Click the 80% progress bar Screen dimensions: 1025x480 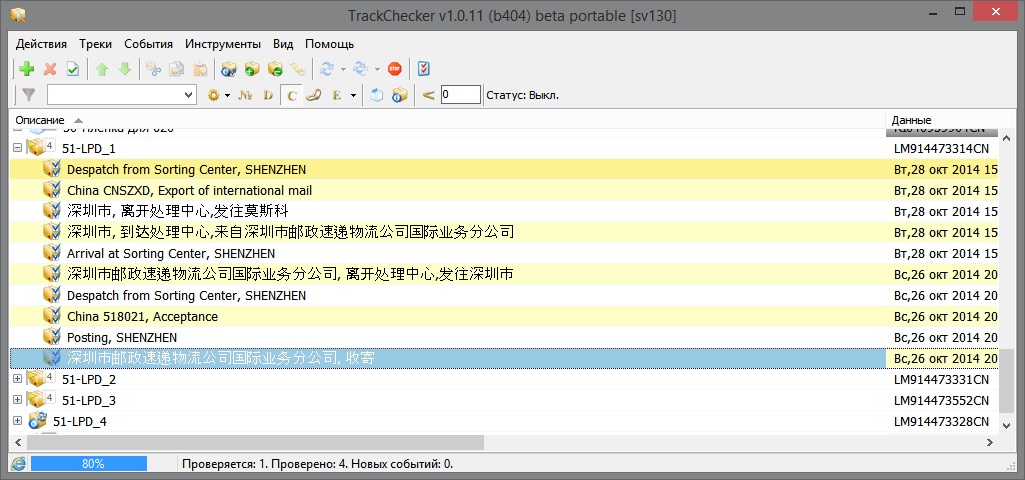pyautogui.click(x=89, y=464)
